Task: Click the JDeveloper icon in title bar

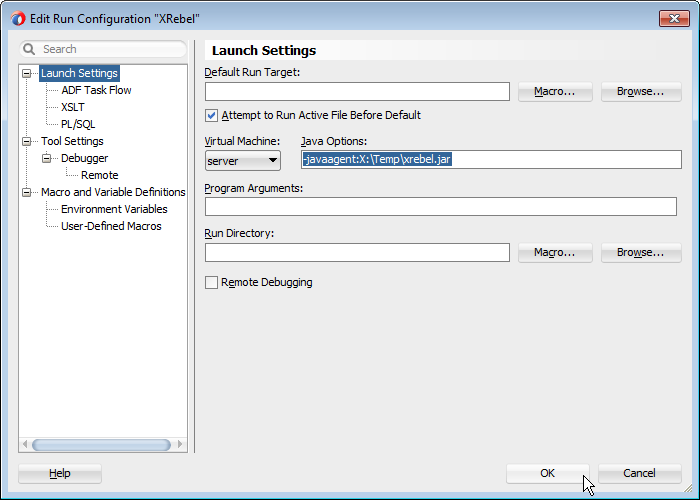Action: 18,19
